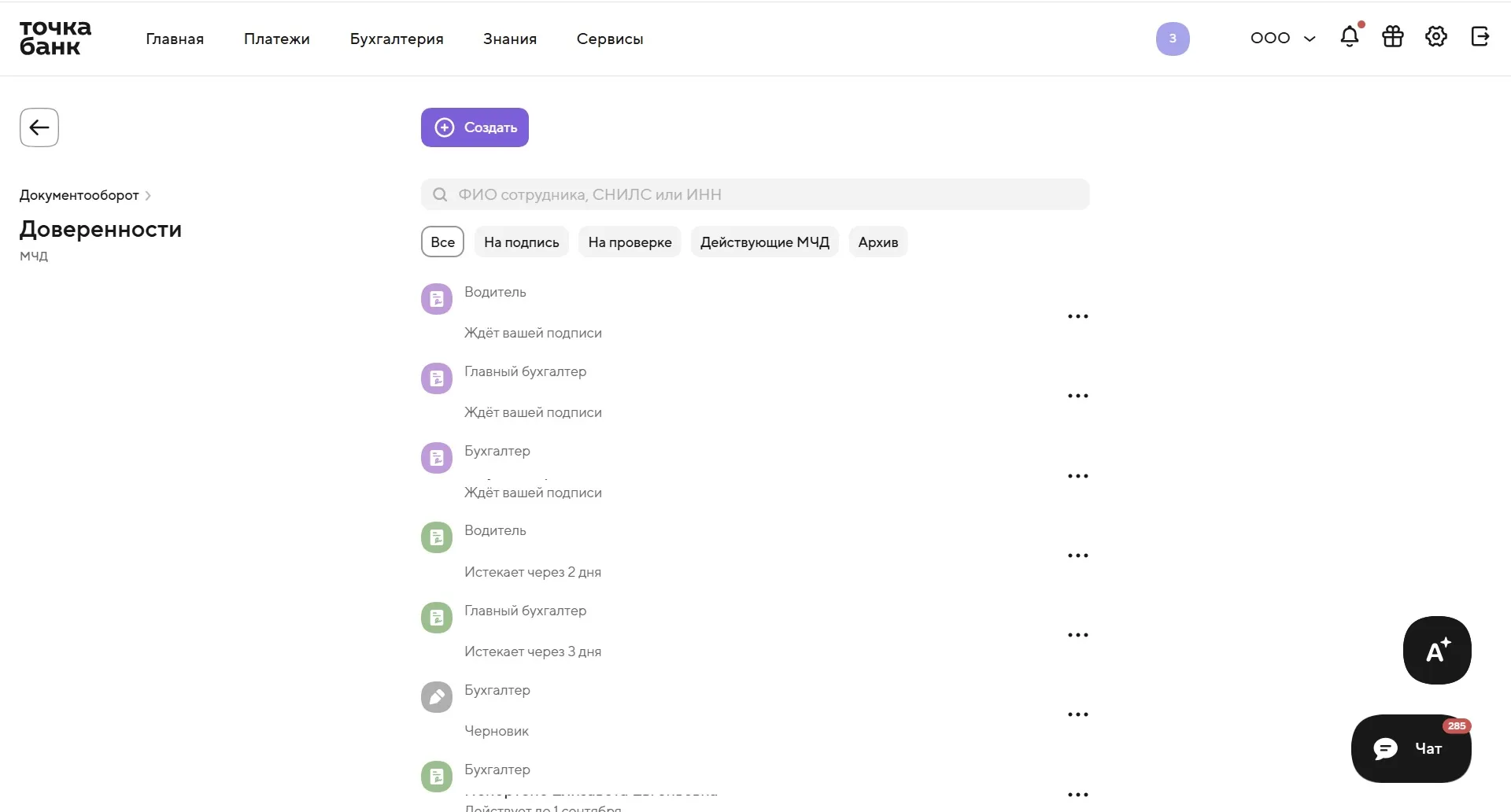
Task: Click the Истекает через 2 дня status
Action: tap(533, 572)
